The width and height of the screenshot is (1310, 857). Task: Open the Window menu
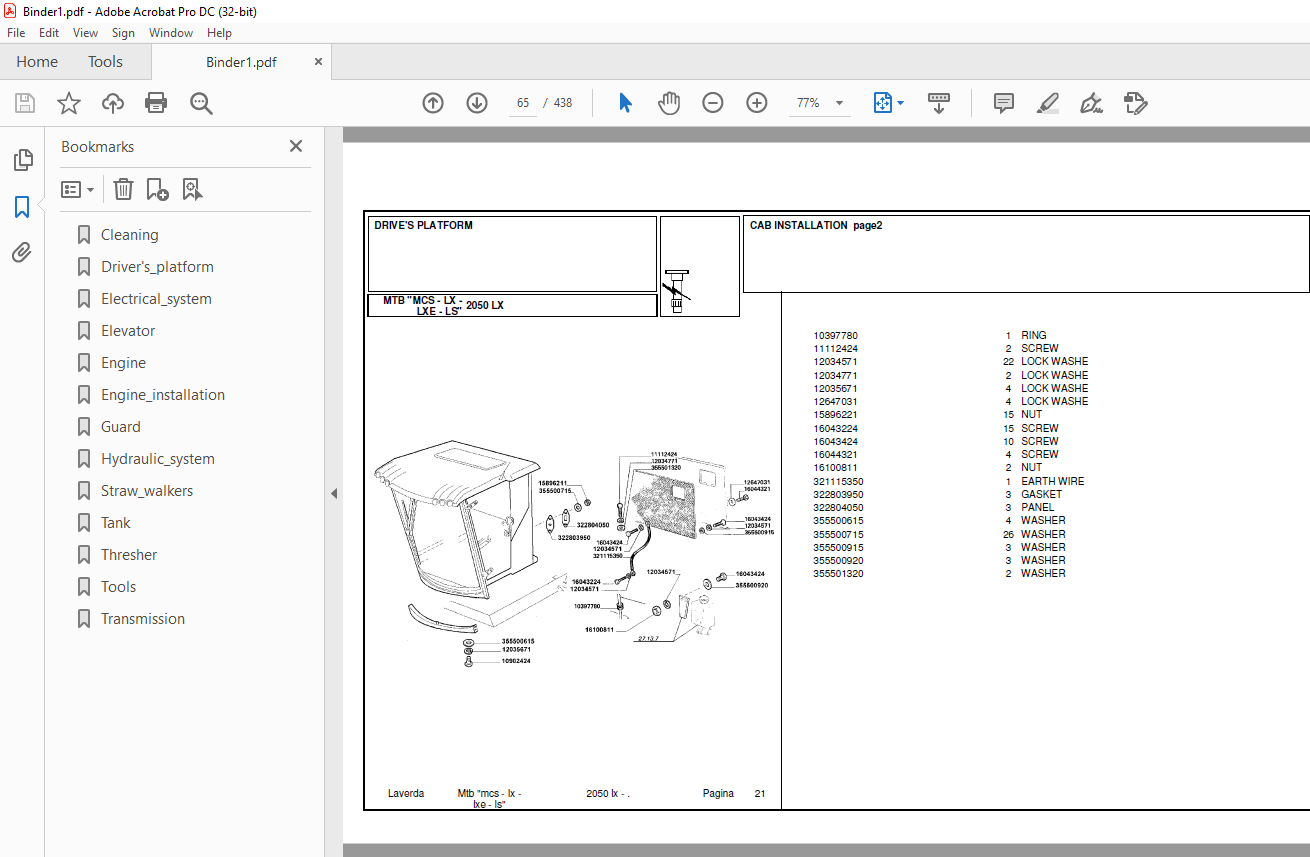(171, 33)
